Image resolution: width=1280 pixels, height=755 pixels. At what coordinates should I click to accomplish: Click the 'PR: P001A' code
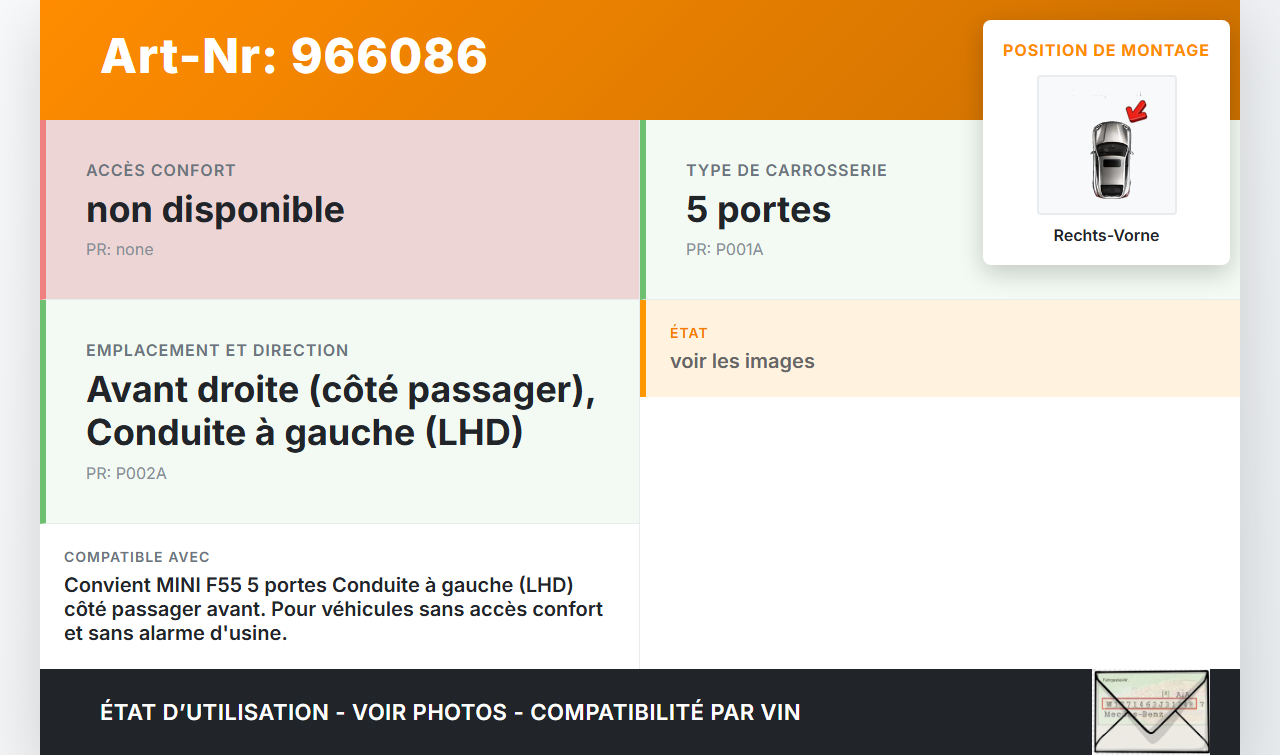click(724, 249)
